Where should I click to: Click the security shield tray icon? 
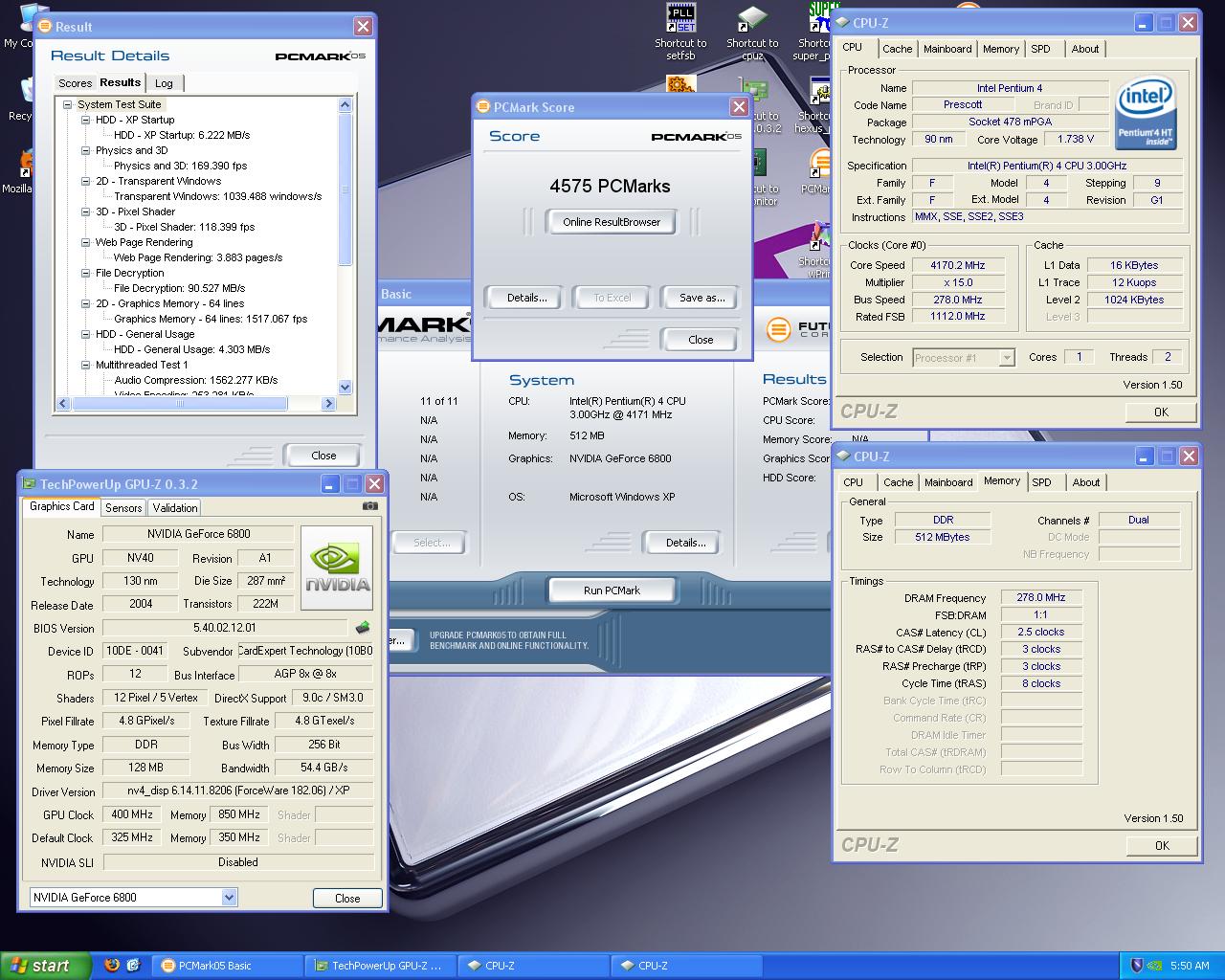click(x=1137, y=966)
